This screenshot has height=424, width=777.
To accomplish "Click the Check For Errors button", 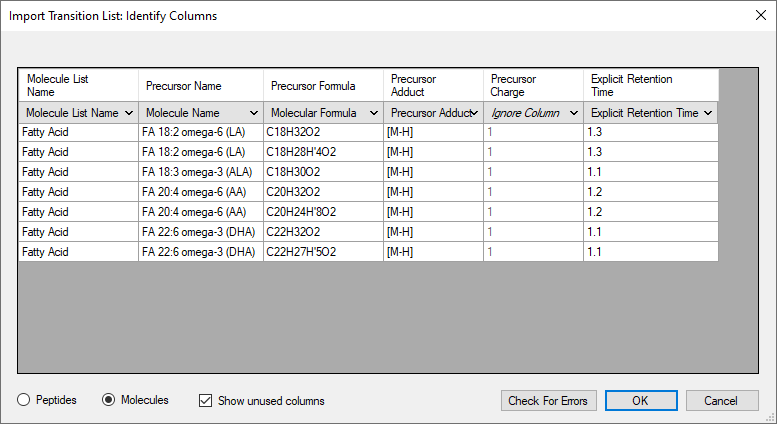I will 549,400.
